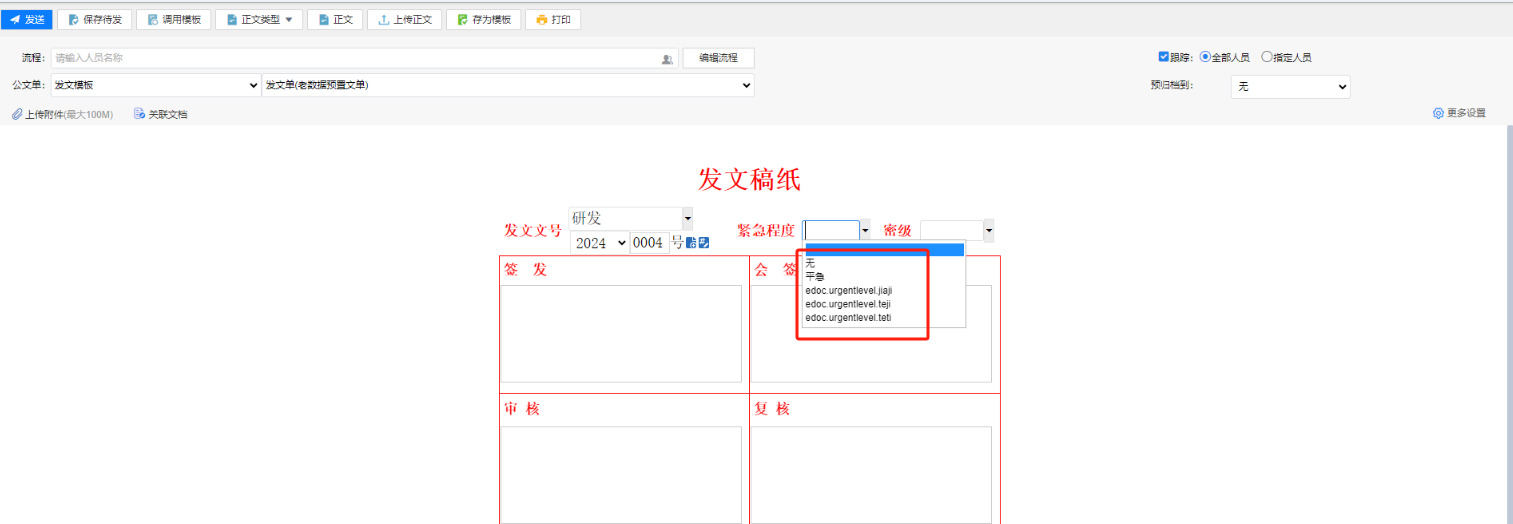Select the 全部人员 radio button
1513x524 pixels.
coord(1205,57)
